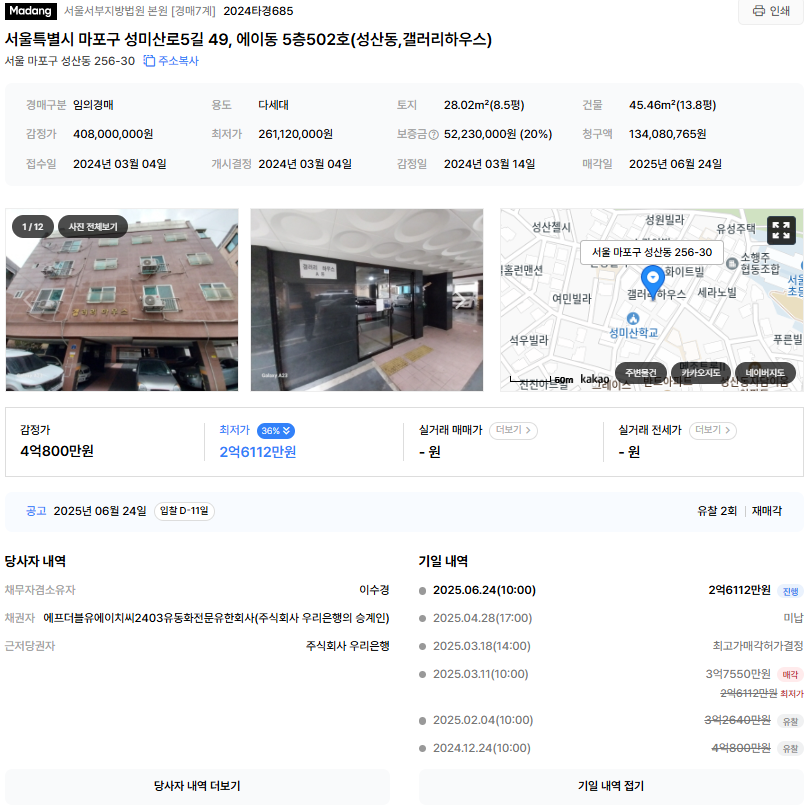
Task: Click creditor 주식회사 우리은행 entry
Action: [347, 646]
